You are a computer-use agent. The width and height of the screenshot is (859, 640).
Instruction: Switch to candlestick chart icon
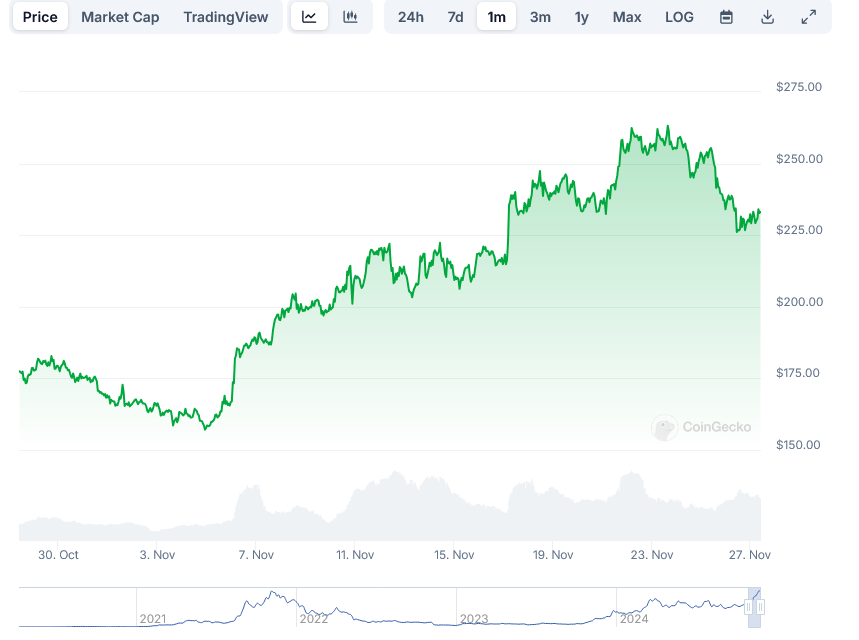350,17
